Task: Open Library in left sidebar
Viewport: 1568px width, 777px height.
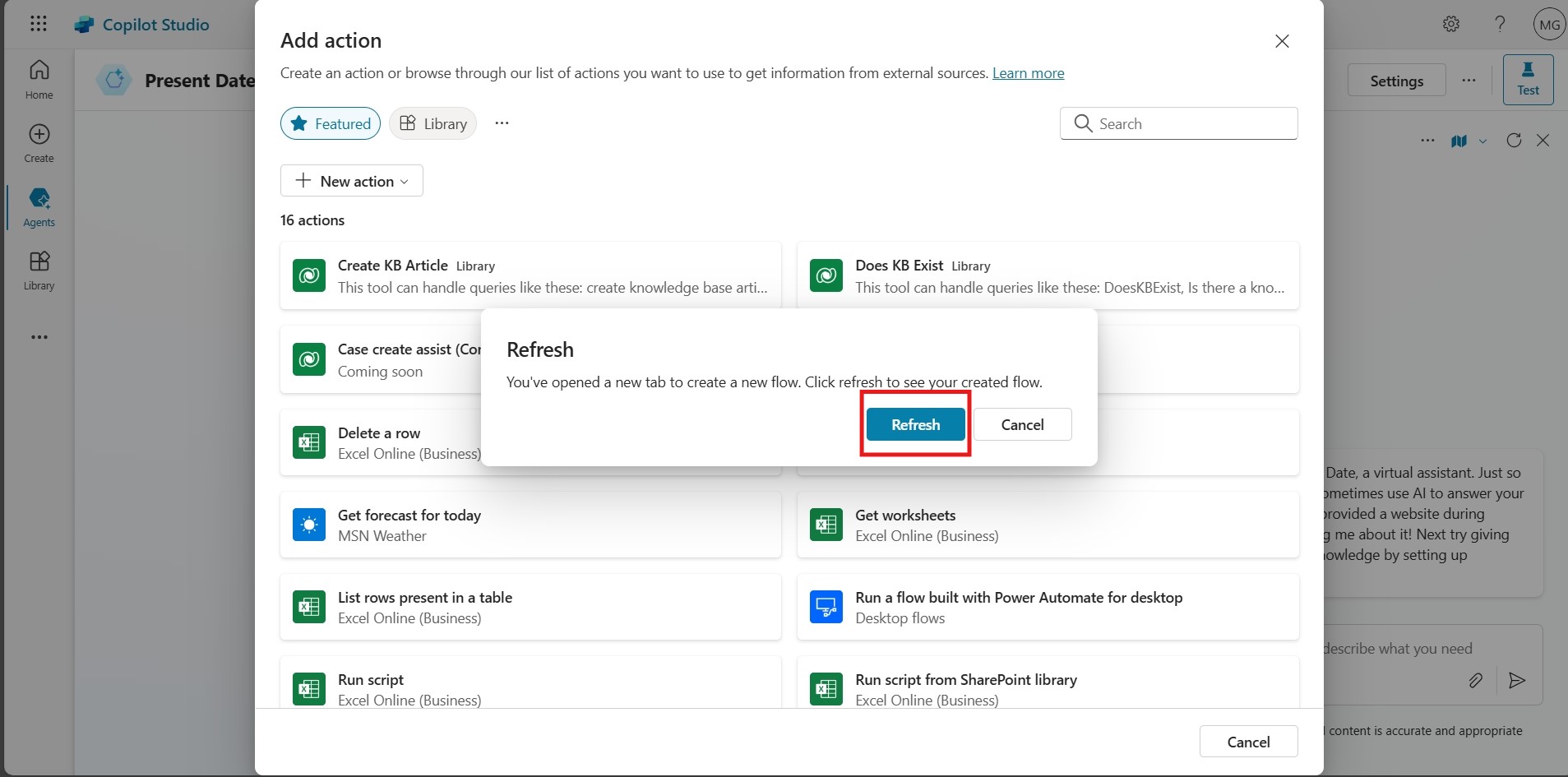Action: pos(39,271)
